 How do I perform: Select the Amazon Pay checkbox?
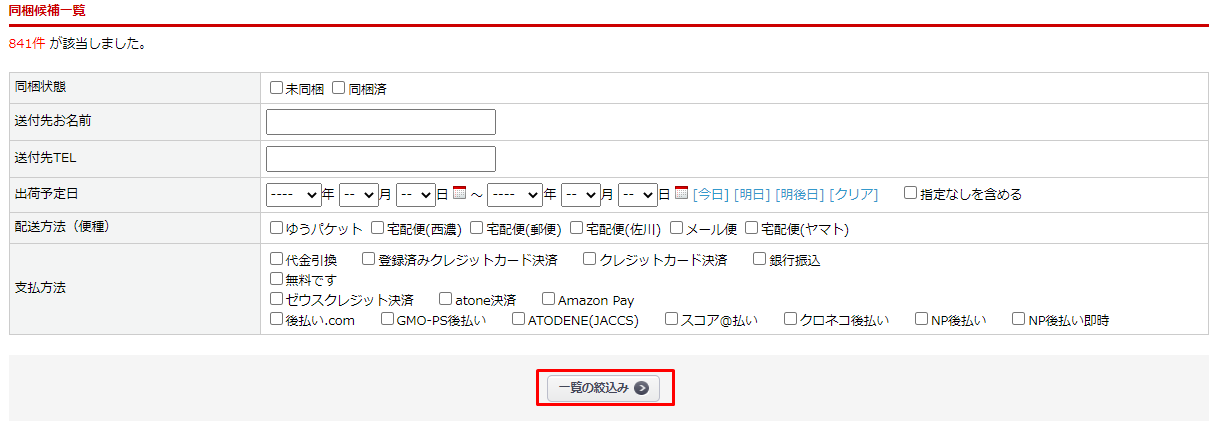pyautogui.click(x=548, y=299)
